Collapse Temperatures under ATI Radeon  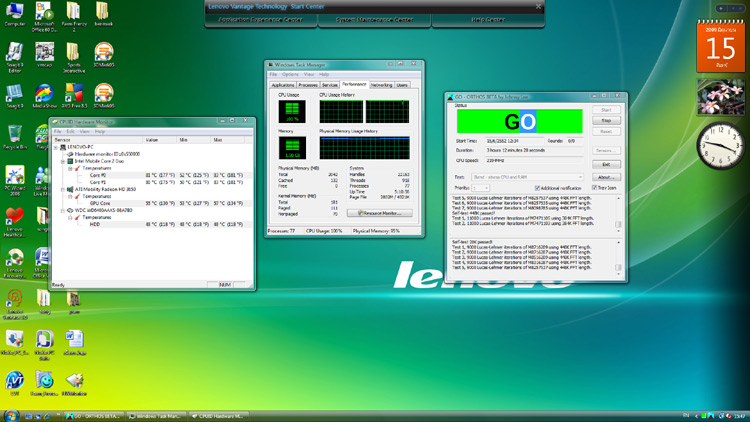(70, 197)
